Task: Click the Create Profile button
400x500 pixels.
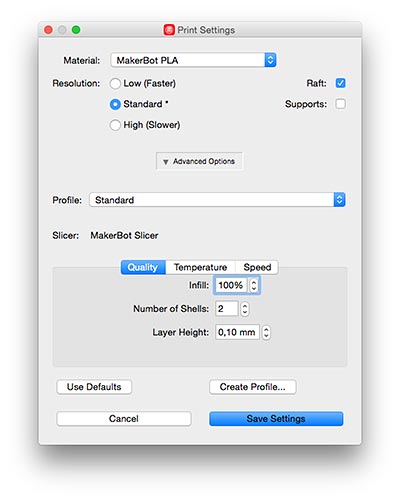Action: point(253,387)
